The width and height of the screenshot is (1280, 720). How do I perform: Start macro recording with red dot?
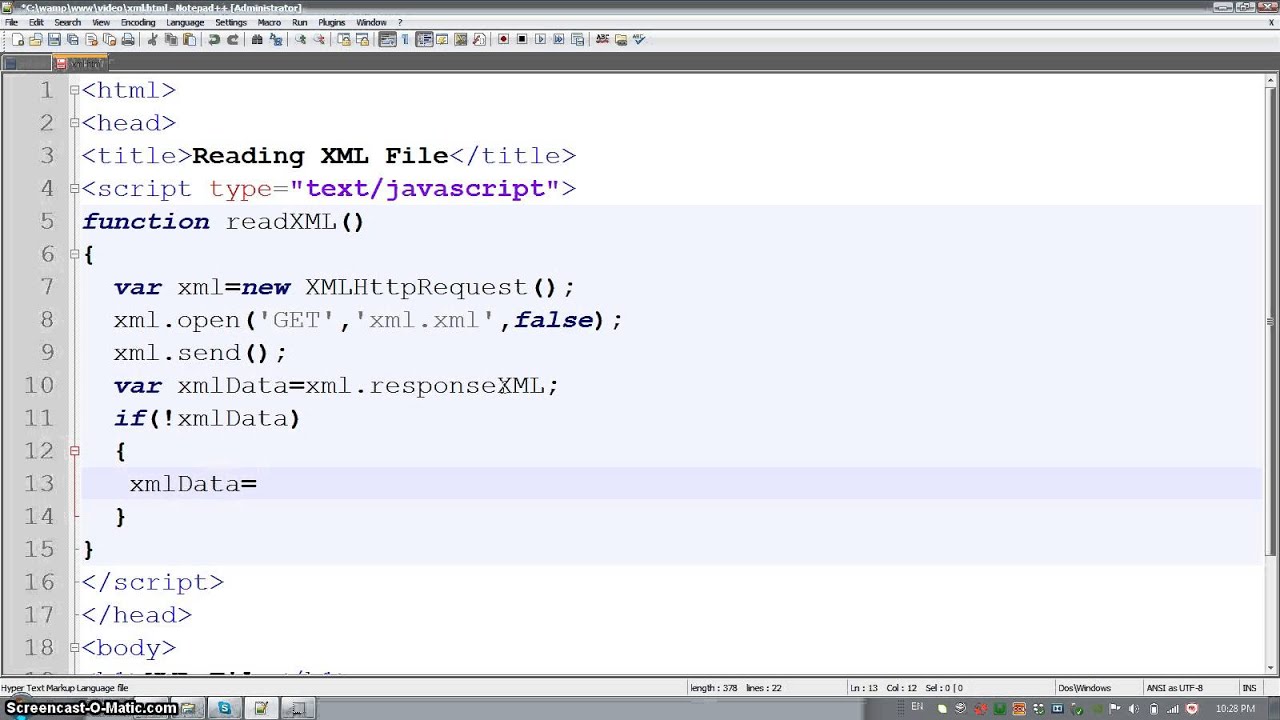point(503,40)
